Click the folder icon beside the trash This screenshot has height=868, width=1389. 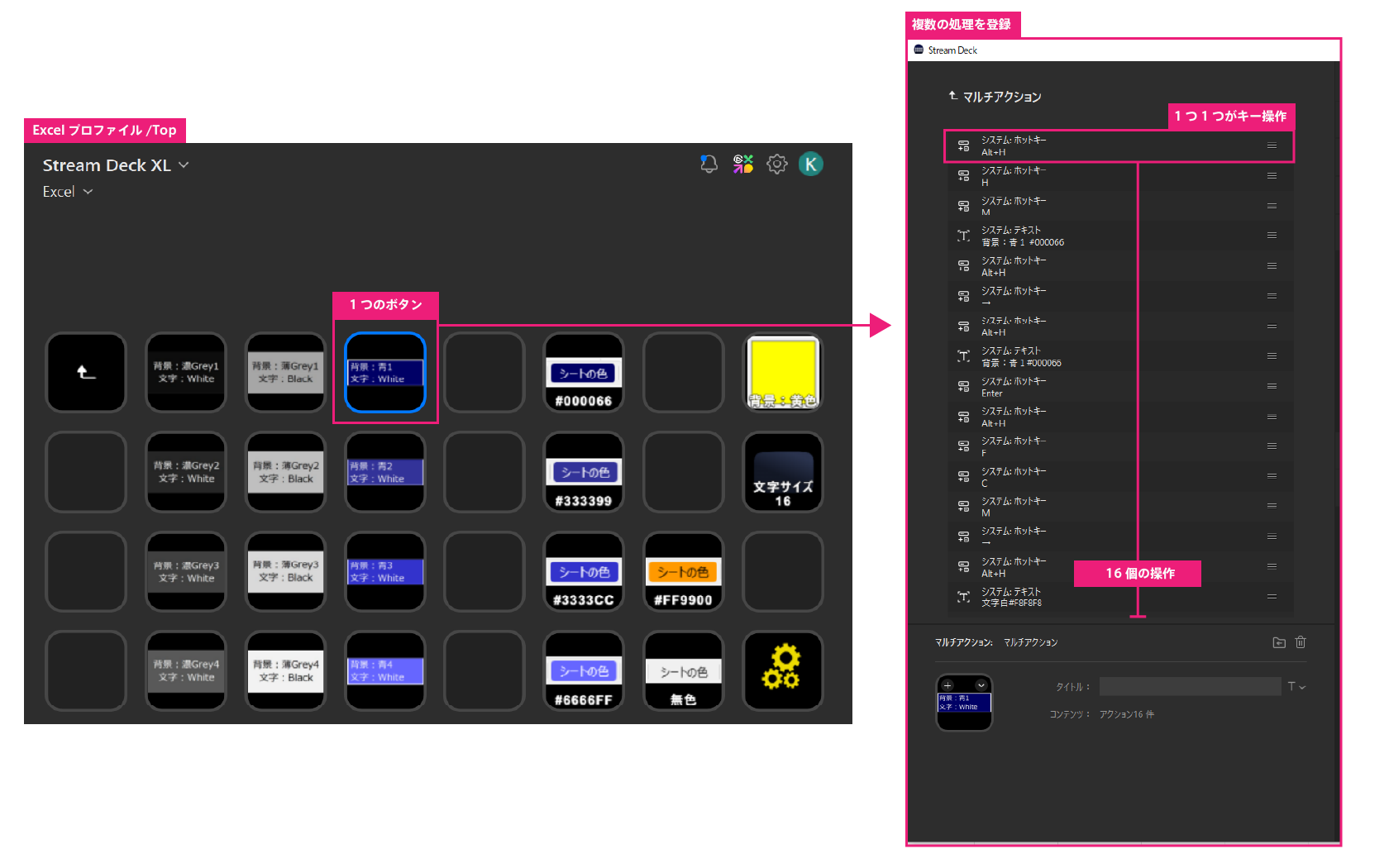pos(1279,642)
